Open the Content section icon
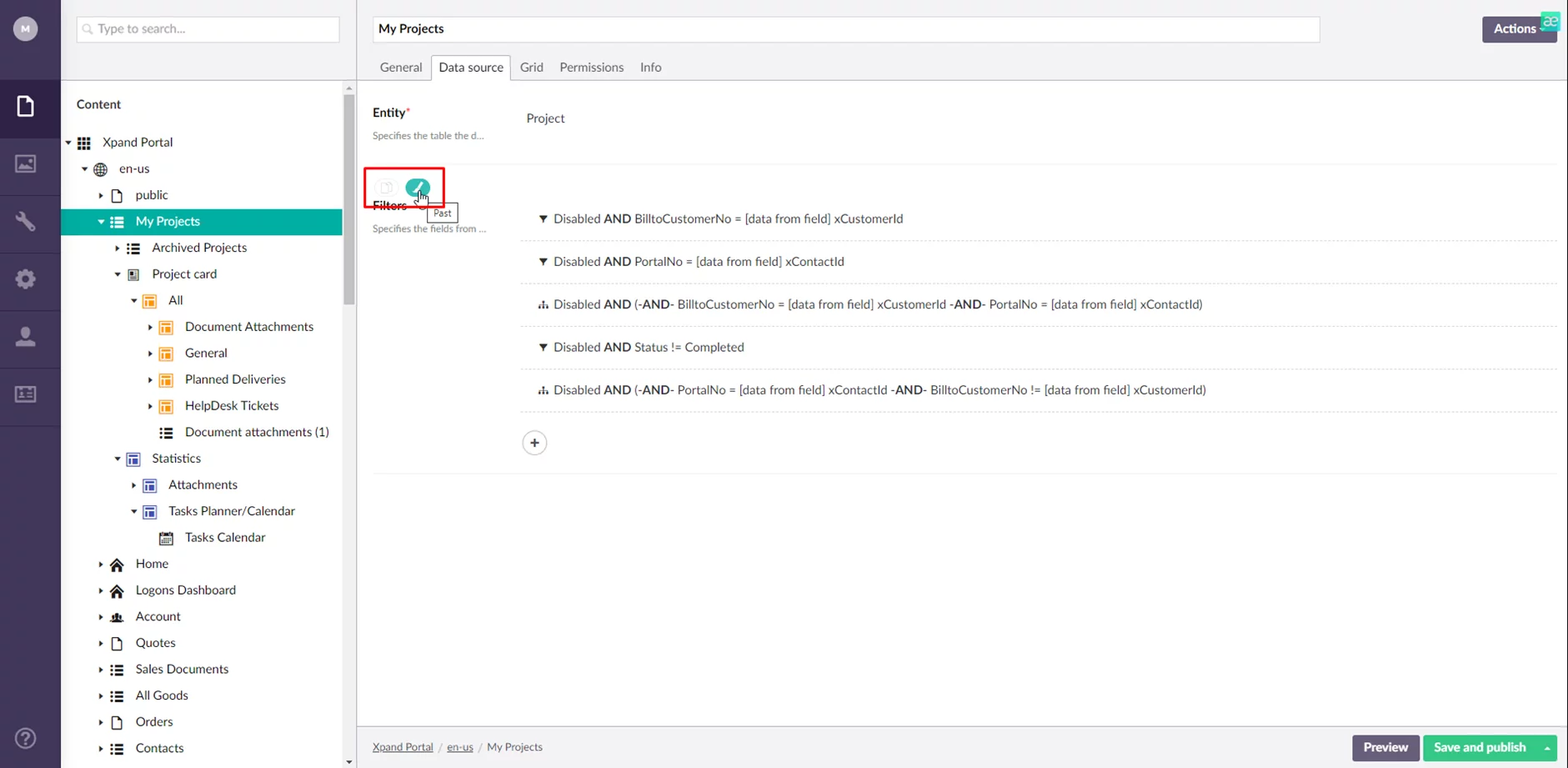The width and height of the screenshot is (1568, 768). click(x=26, y=107)
